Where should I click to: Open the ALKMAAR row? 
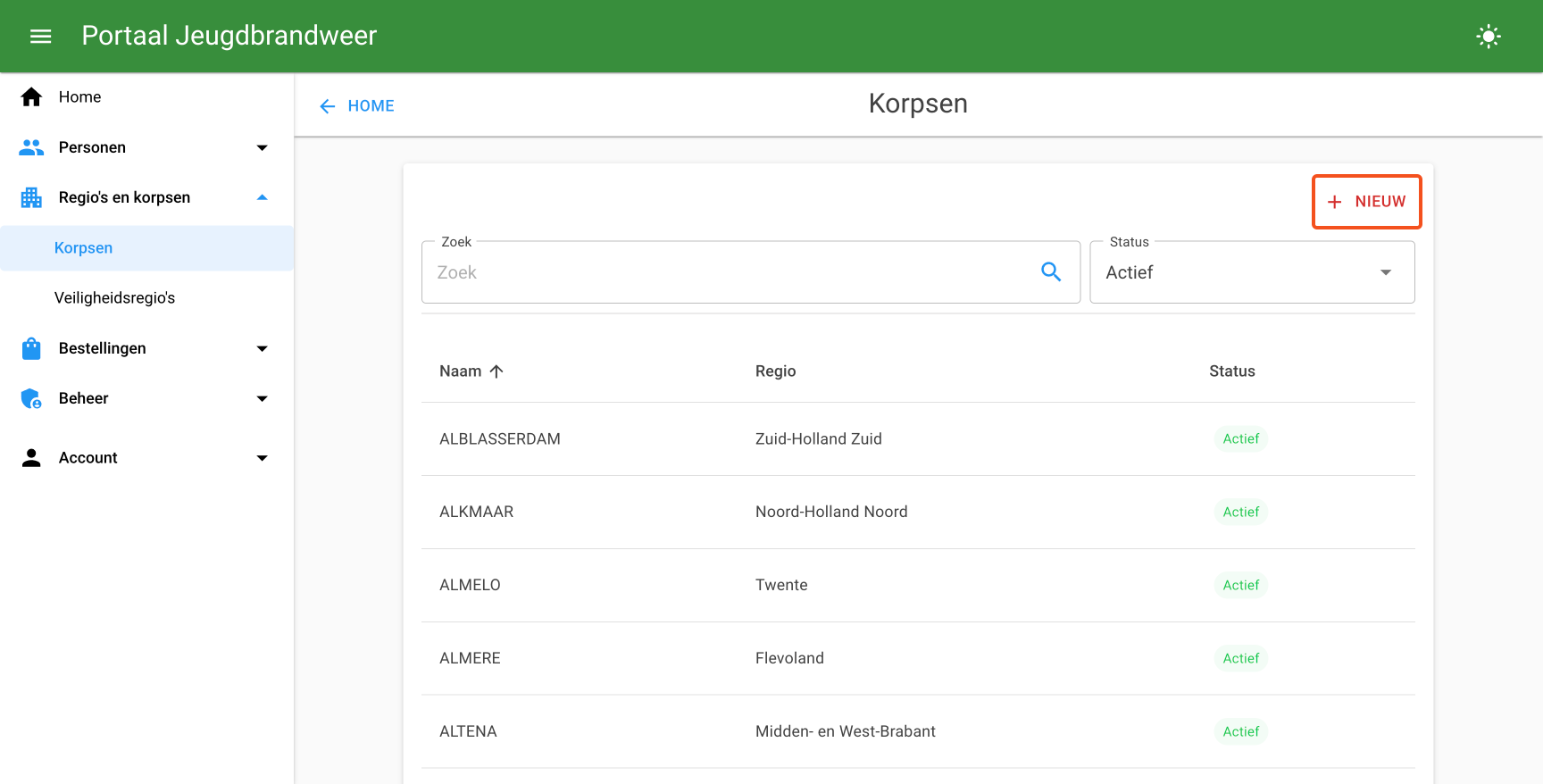pos(918,512)
